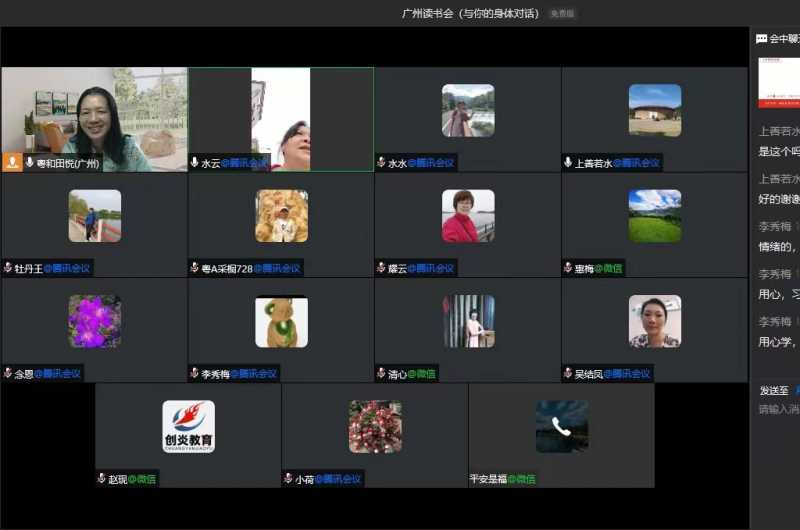Click the phone call icon on 平安是福's tile
The height and width of the screenshot is (530, 800).
coord(561,427)
